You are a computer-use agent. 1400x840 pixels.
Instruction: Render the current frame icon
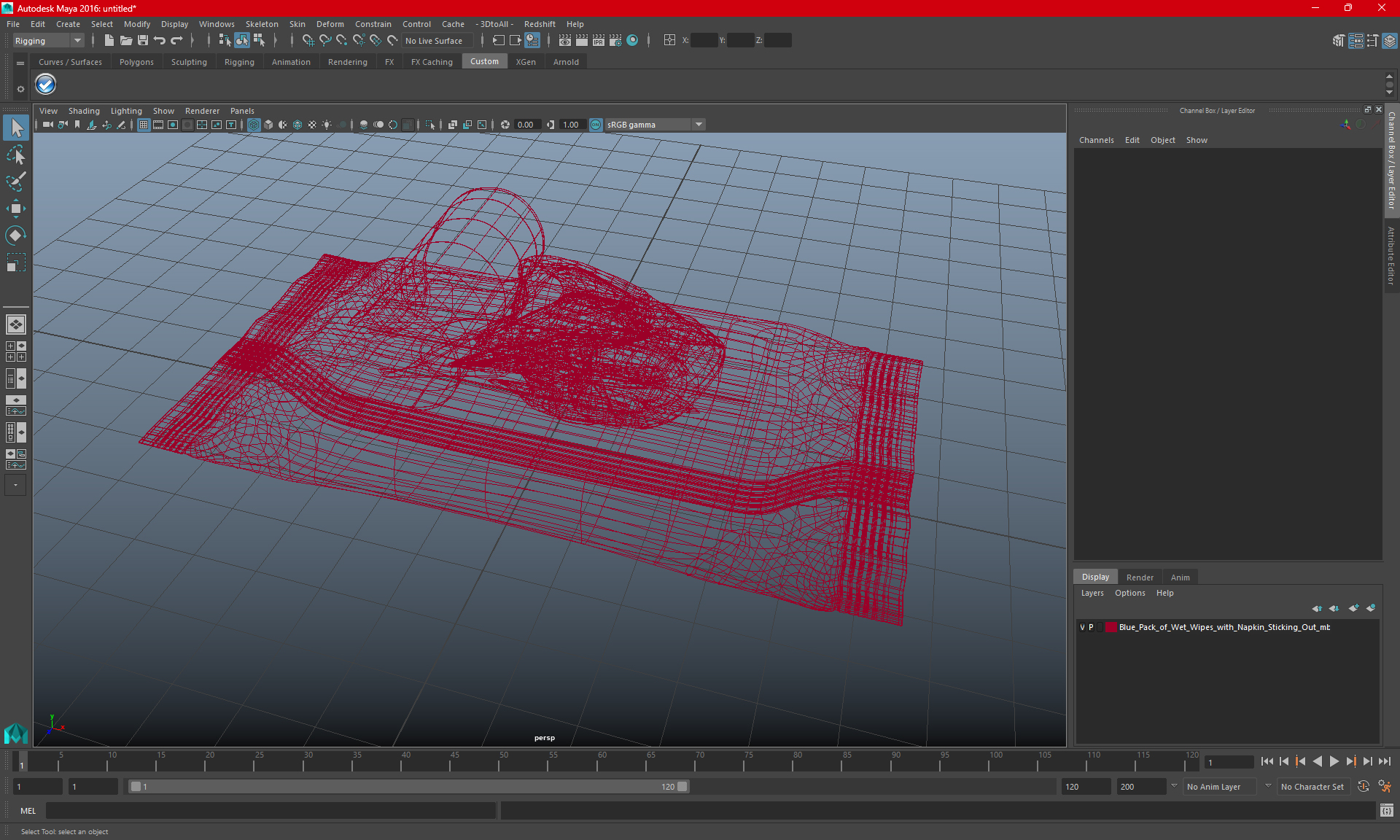pos(581,41)
